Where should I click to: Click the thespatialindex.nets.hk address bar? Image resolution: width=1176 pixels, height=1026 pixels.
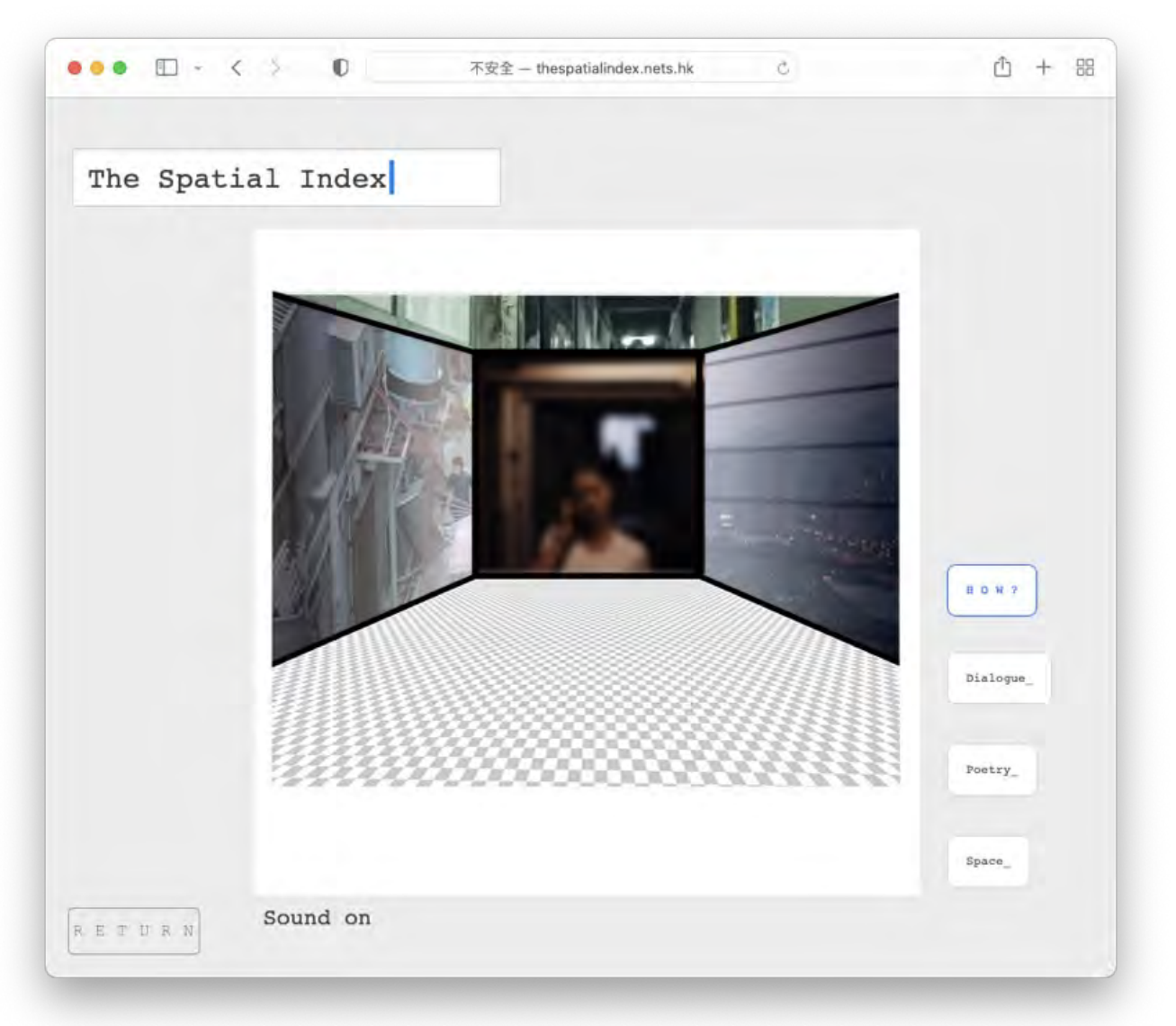[x=580, y=68]
